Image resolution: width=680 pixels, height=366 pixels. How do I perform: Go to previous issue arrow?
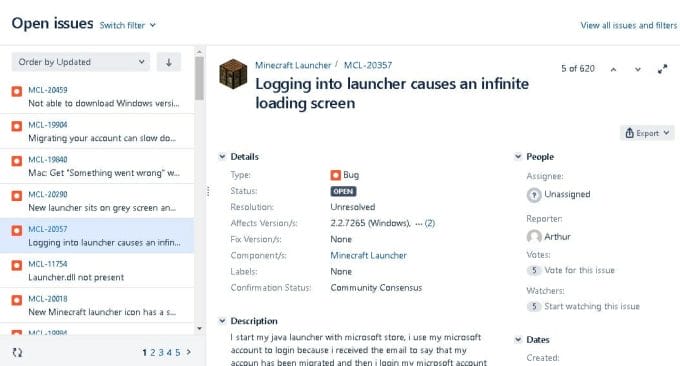(613, 69)
